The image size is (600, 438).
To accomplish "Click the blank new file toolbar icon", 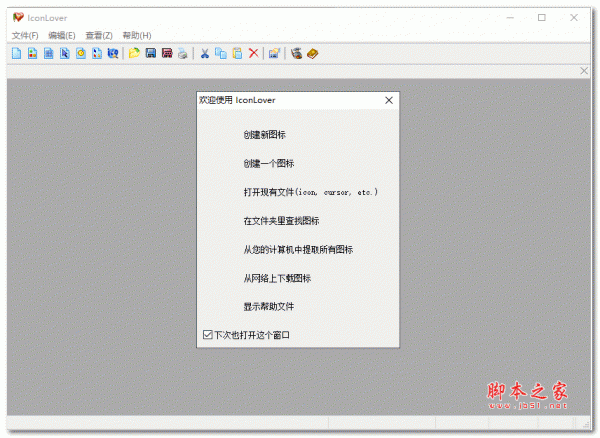I will (x=16, y=54).
